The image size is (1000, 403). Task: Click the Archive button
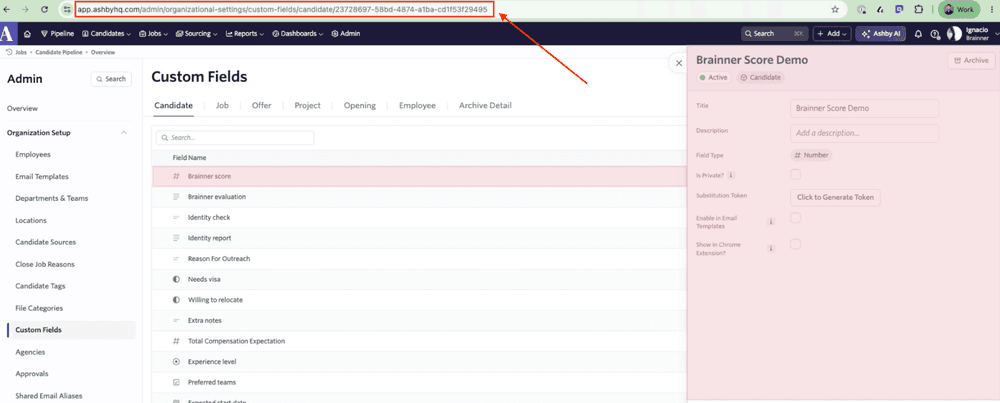pyautogui.click(x=971, y=61)
